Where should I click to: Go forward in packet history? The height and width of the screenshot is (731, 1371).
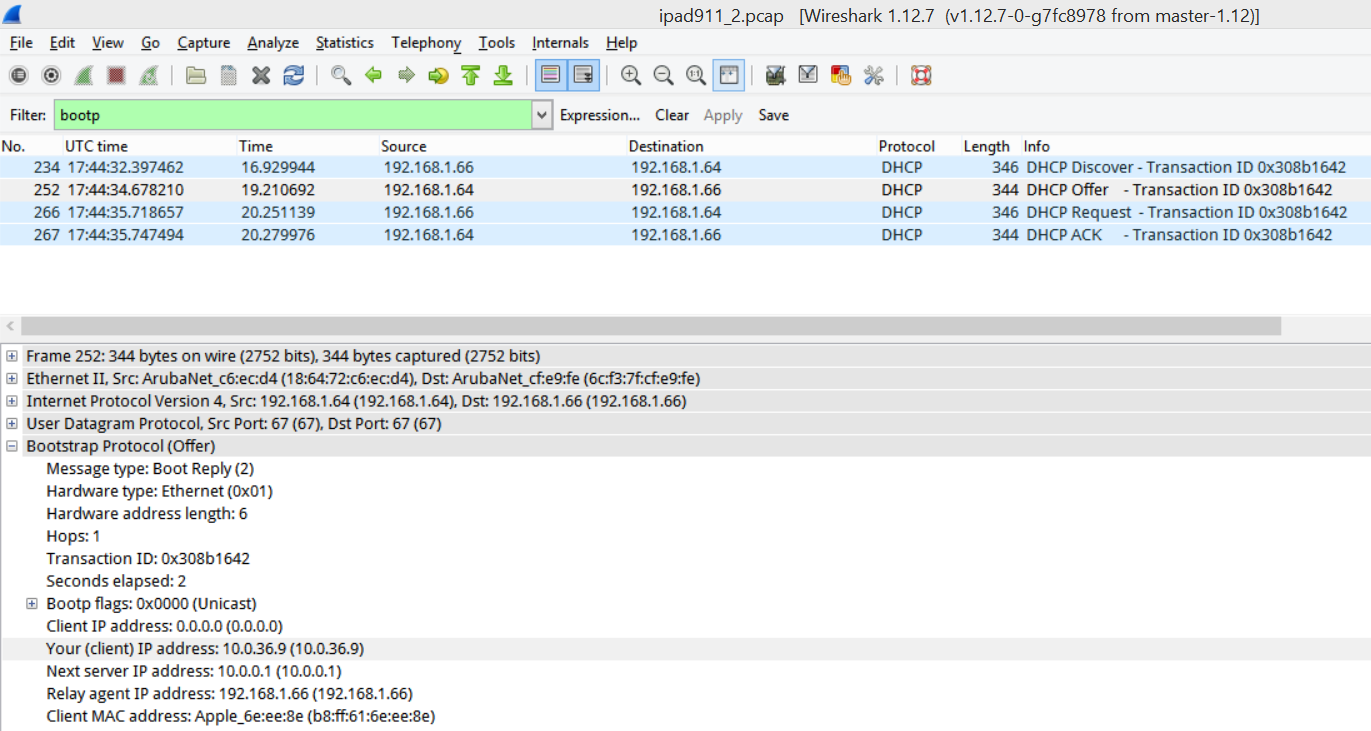coord(406,76)
